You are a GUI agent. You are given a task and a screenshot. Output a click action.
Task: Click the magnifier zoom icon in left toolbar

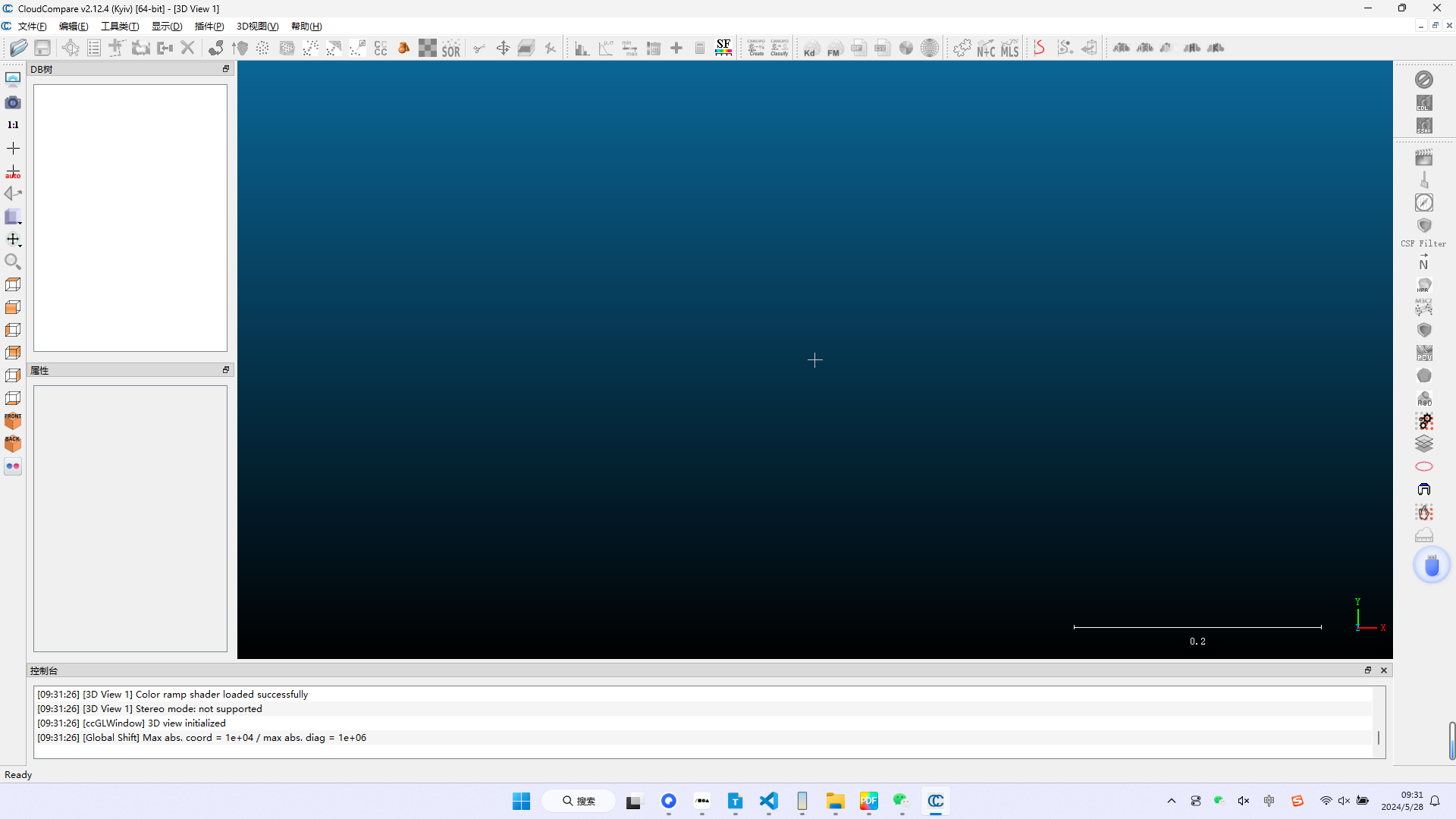(x=13, y=262)
